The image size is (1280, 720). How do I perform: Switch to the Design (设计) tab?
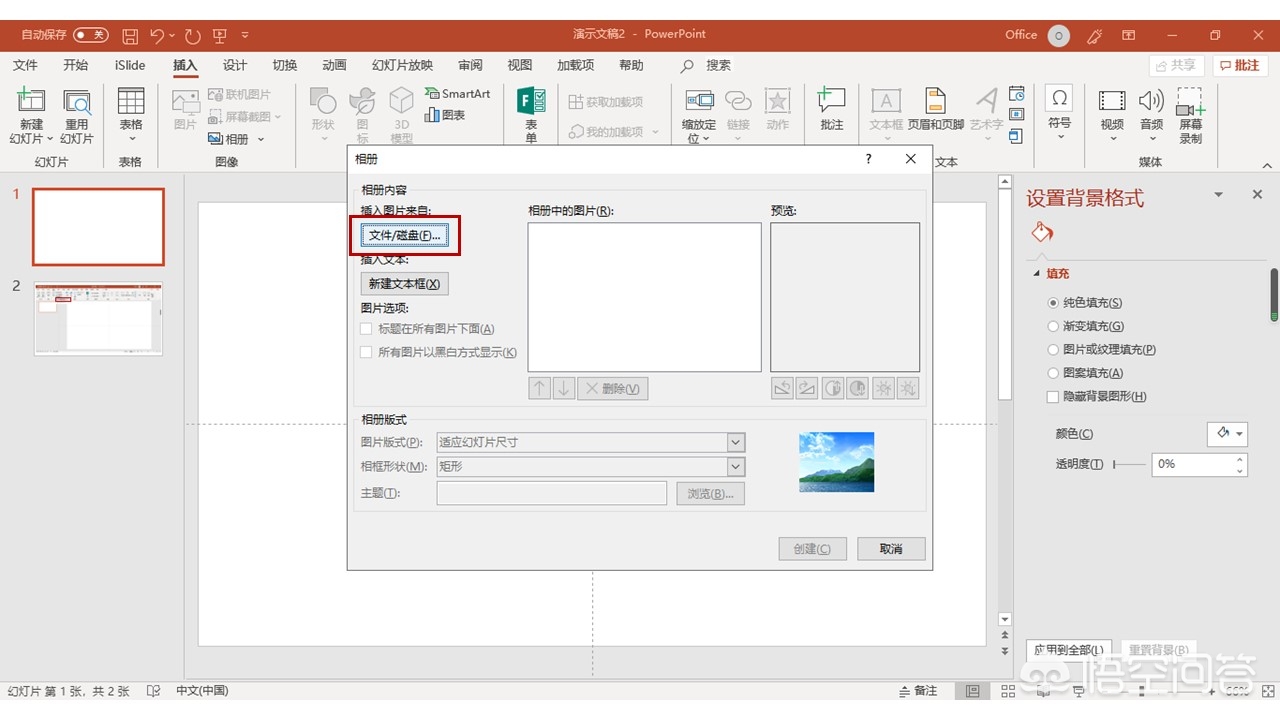235,65
